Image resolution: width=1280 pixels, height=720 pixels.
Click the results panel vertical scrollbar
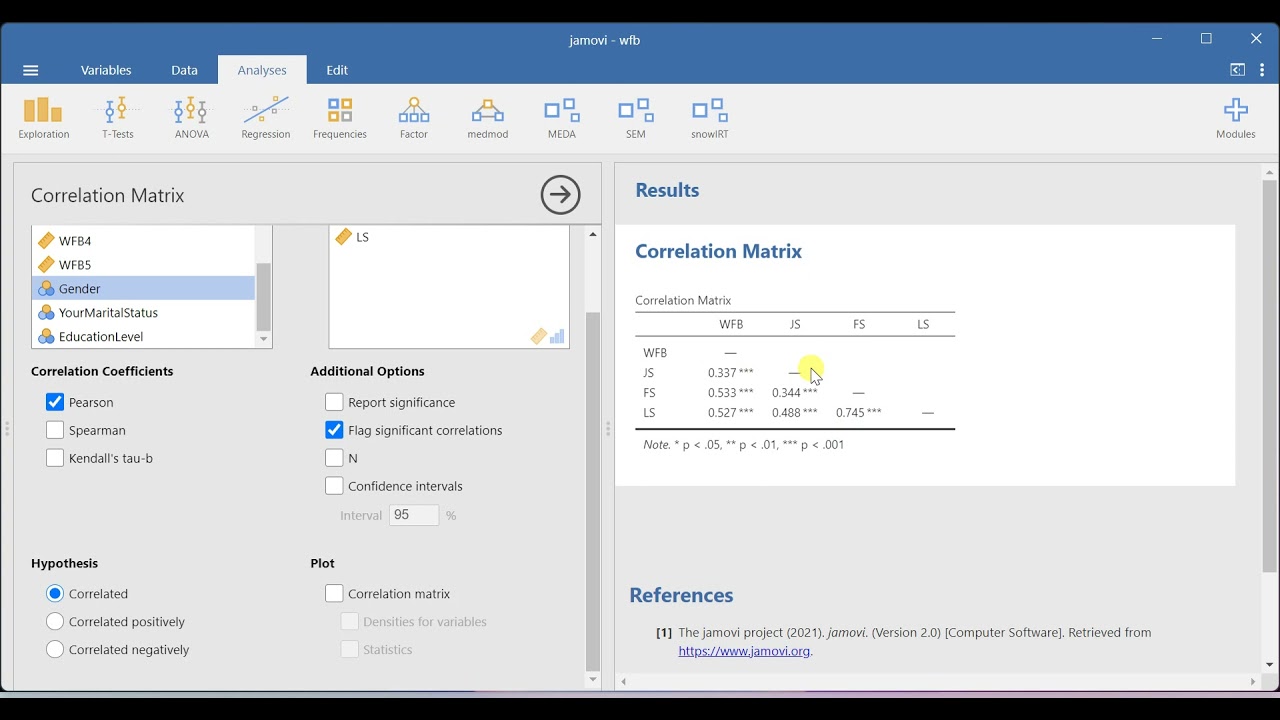[1270, 376]
